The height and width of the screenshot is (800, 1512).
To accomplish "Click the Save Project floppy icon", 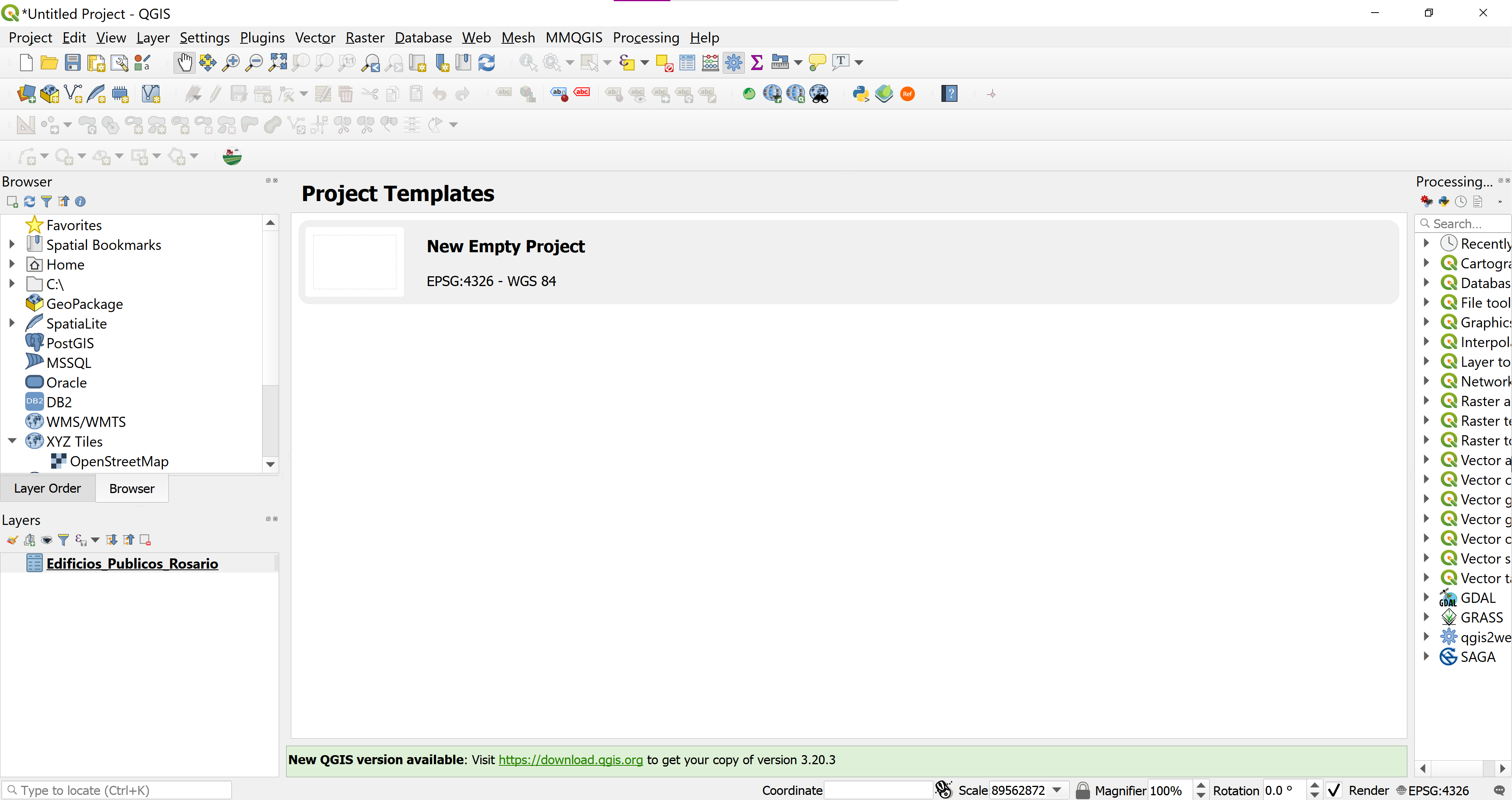I will tap(73, 62).
